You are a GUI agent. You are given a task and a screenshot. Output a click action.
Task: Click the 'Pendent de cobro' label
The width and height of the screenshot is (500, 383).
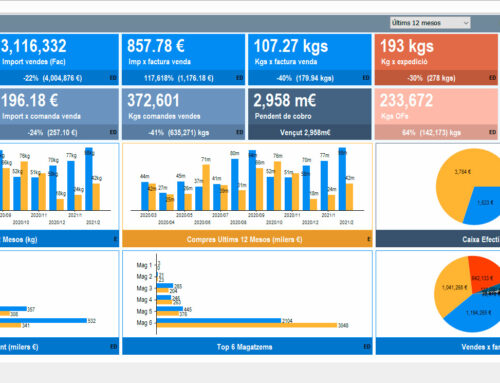click(283, 116)
